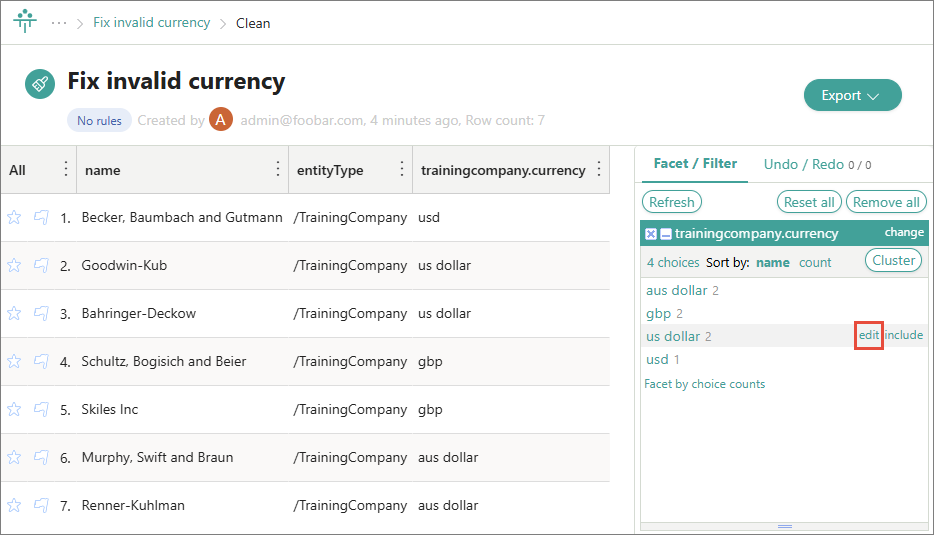Flag row 1 Becker, Baumbach and Gutmann

pyautogui.click(x=41, y=217)
